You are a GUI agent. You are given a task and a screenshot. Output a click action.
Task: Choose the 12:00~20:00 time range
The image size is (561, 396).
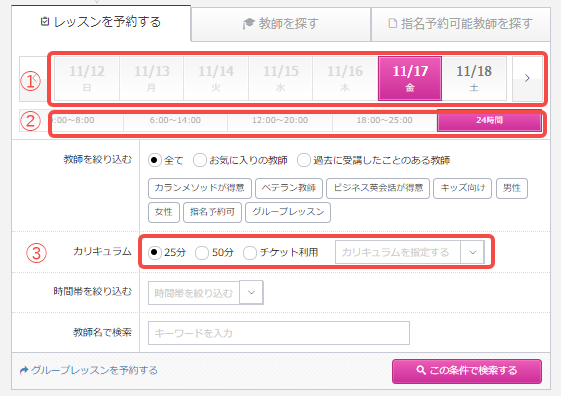(280, 121)
